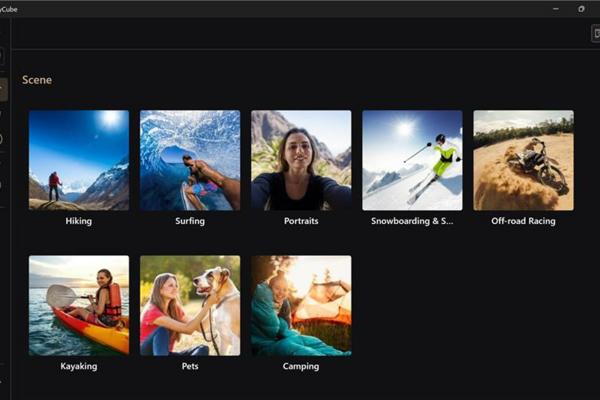Choose the Portraits scene picture

(301, 160)
